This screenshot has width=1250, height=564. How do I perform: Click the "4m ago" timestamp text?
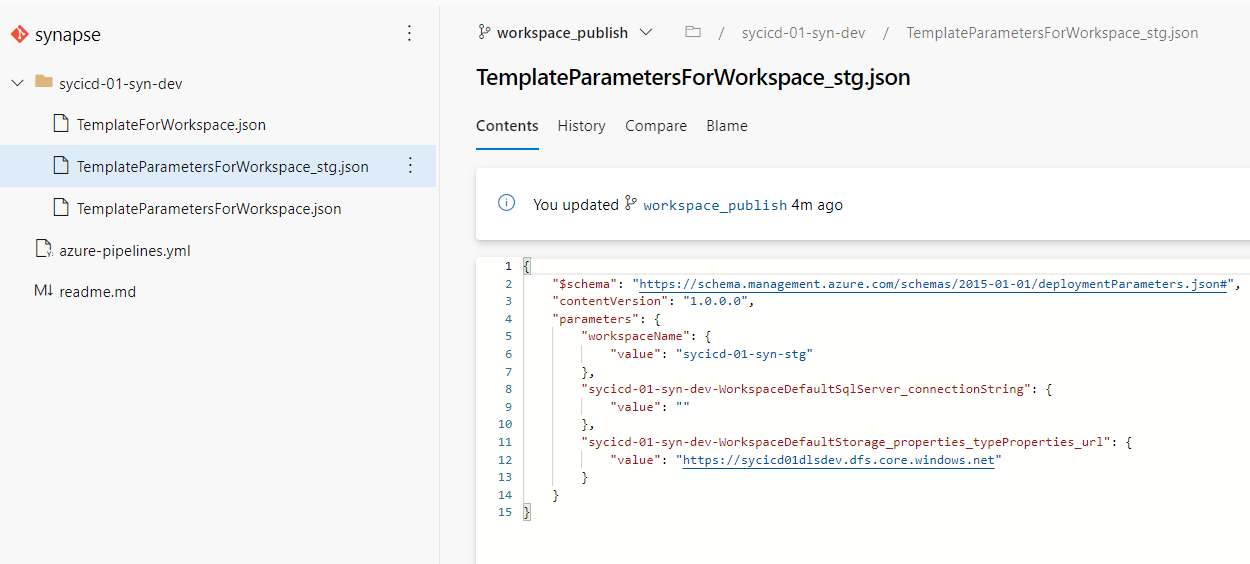817,205
